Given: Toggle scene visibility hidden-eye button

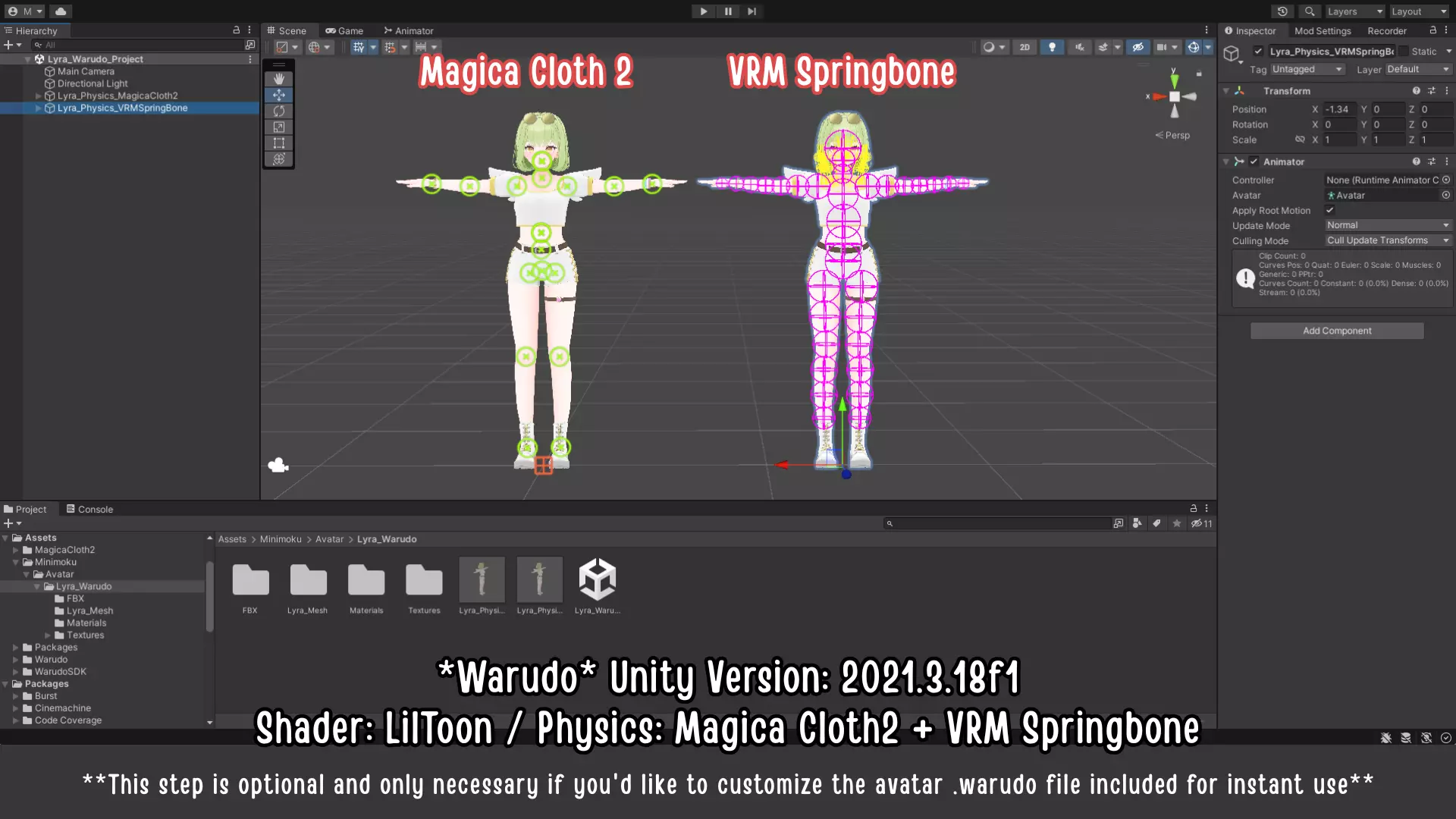Looking at the screenshot, I should click(x=1137, y=47).
